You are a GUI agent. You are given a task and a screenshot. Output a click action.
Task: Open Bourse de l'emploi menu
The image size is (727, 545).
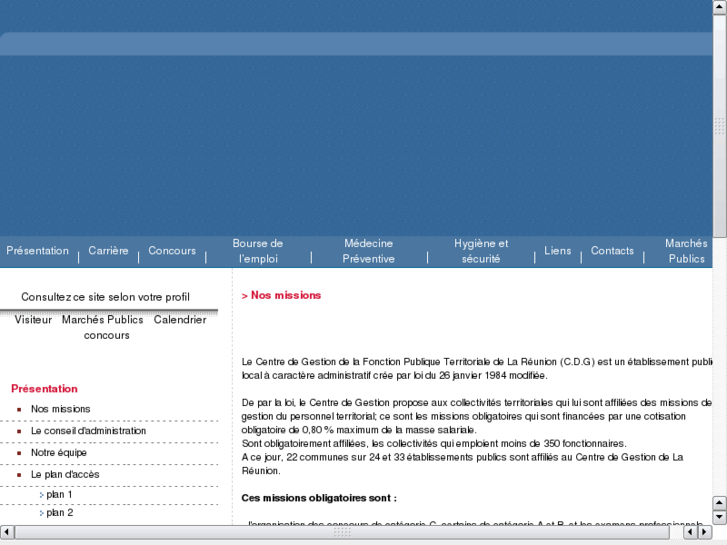(x=258, y=251)
